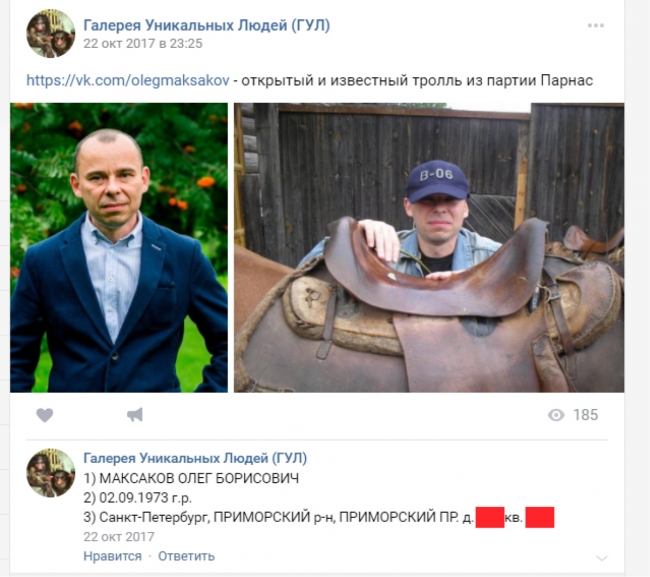Viewport: 650px width, 577px height.
Task: Share the post via the megaphone icon
Action: tap(135, 415)
